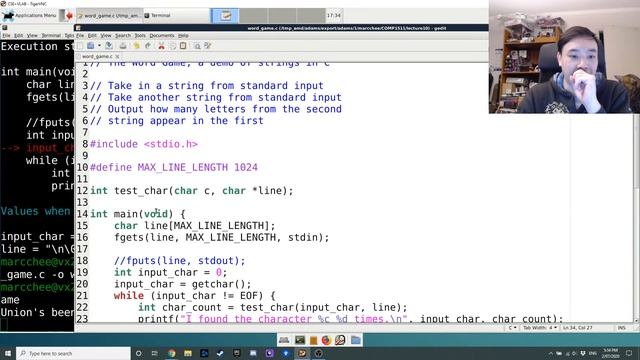Click the #define MAX_LINE_LENGTH 1024 line
Image resolution: width=640 pixels, height=360 pixels.
pyautogui.click(x=173, y=167)
